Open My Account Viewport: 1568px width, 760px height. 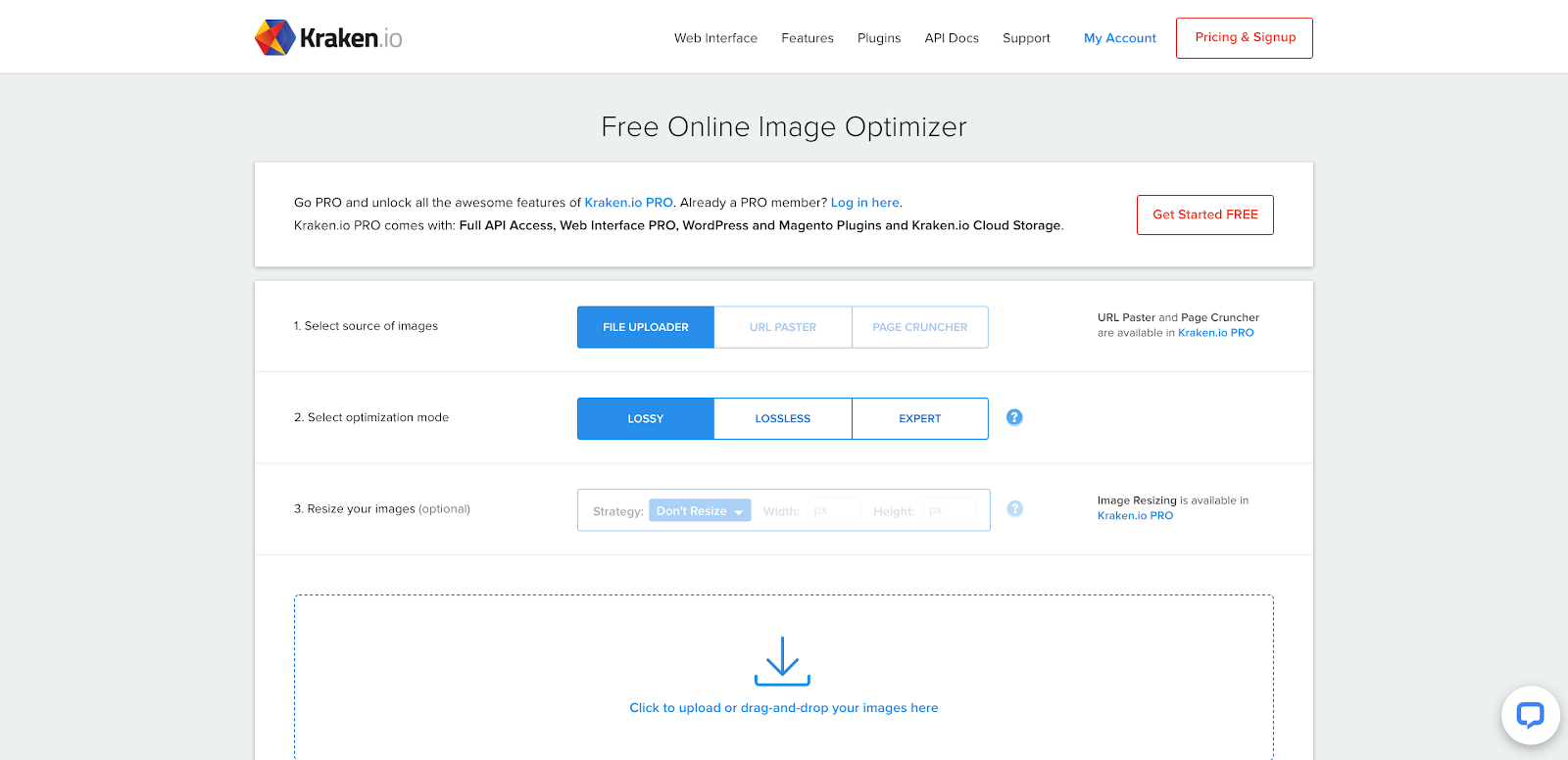click(1120, 38)
